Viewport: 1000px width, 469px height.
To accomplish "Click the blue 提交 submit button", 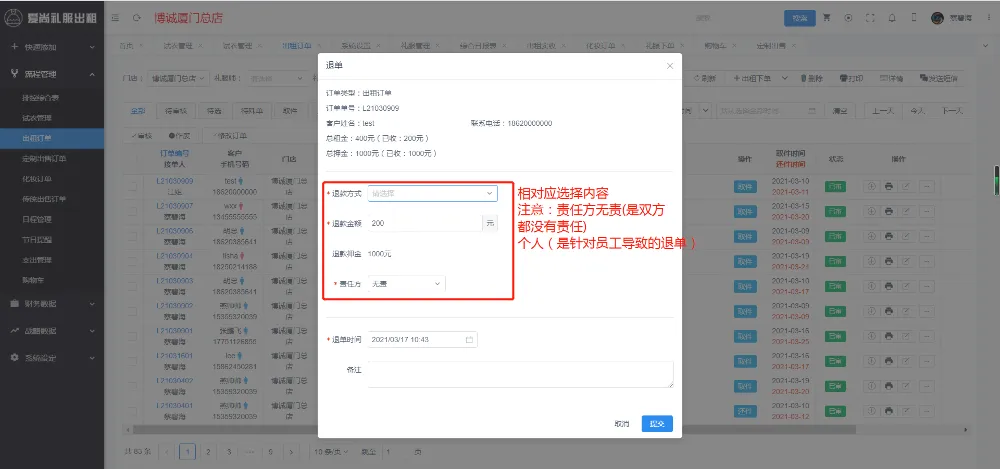I will pyautogui.click(x=657, y=424).
